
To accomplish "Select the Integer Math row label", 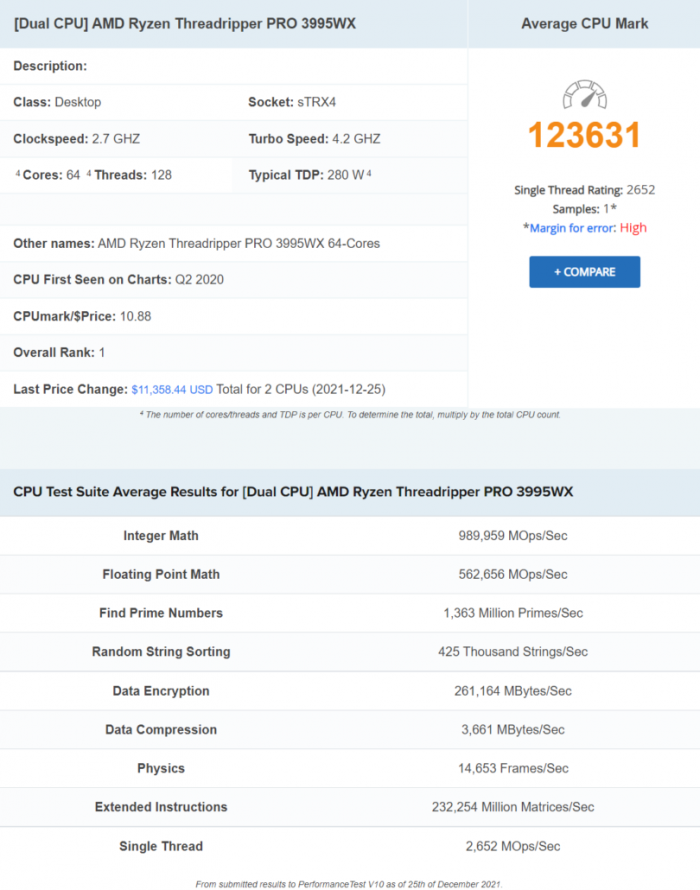I will [x=161, y=536].
